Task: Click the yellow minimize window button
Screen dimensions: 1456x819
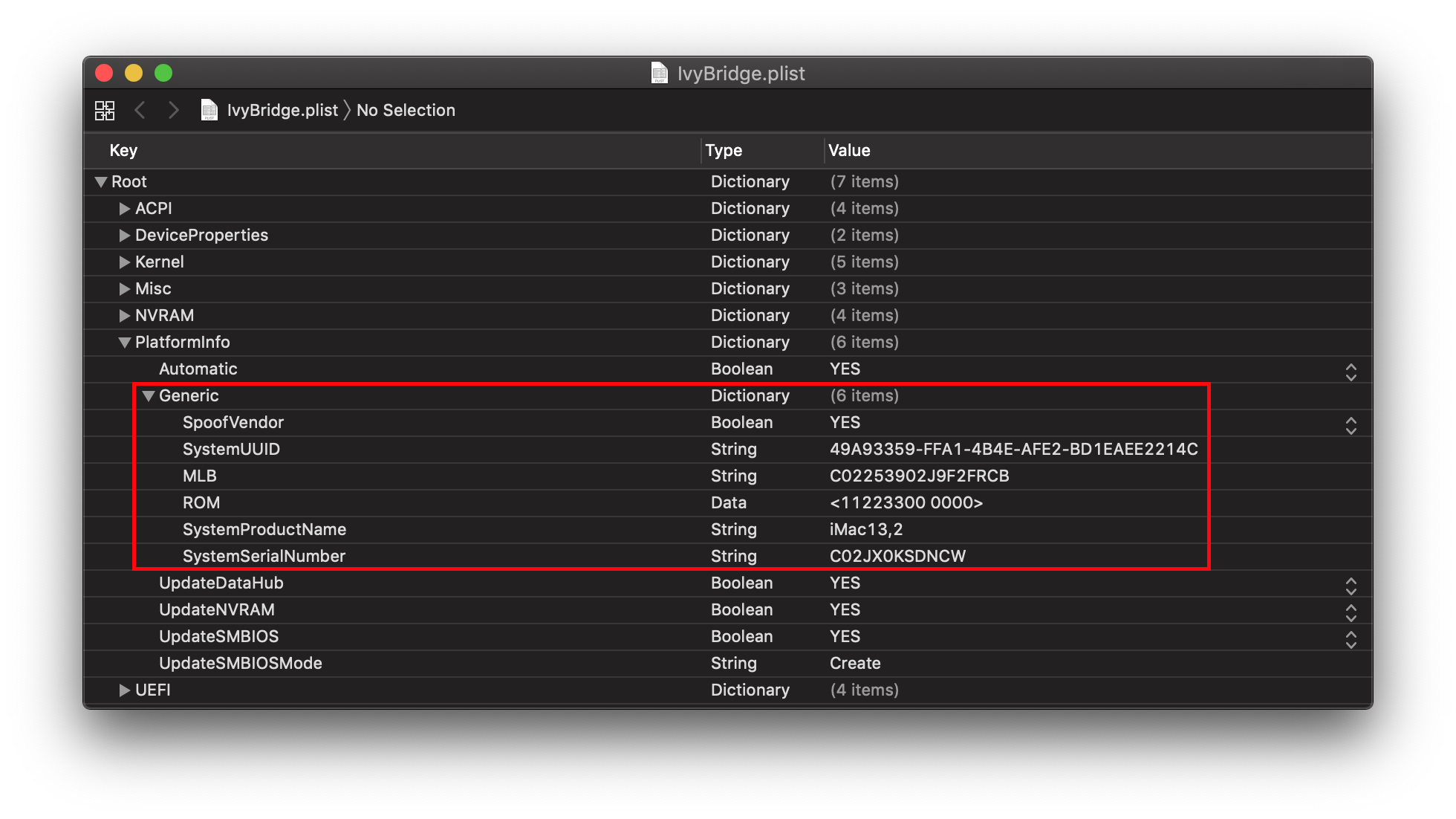Action: [134, 73]
